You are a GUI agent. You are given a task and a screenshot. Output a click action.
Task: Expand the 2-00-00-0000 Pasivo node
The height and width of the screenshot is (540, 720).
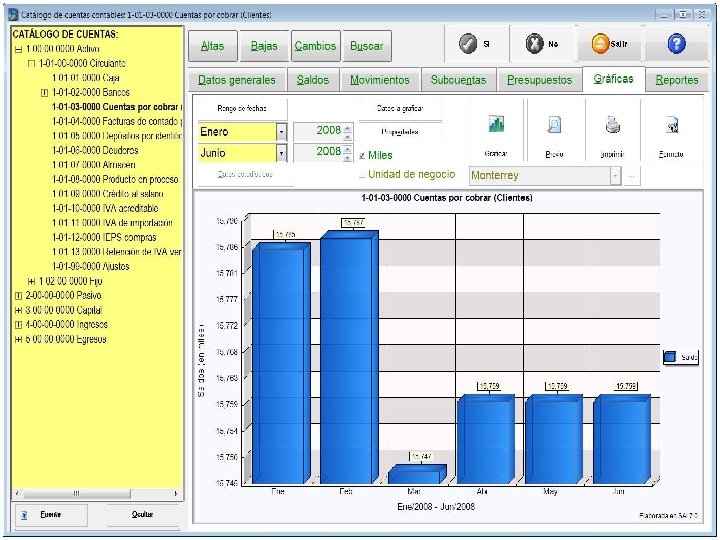pos(18,296)
